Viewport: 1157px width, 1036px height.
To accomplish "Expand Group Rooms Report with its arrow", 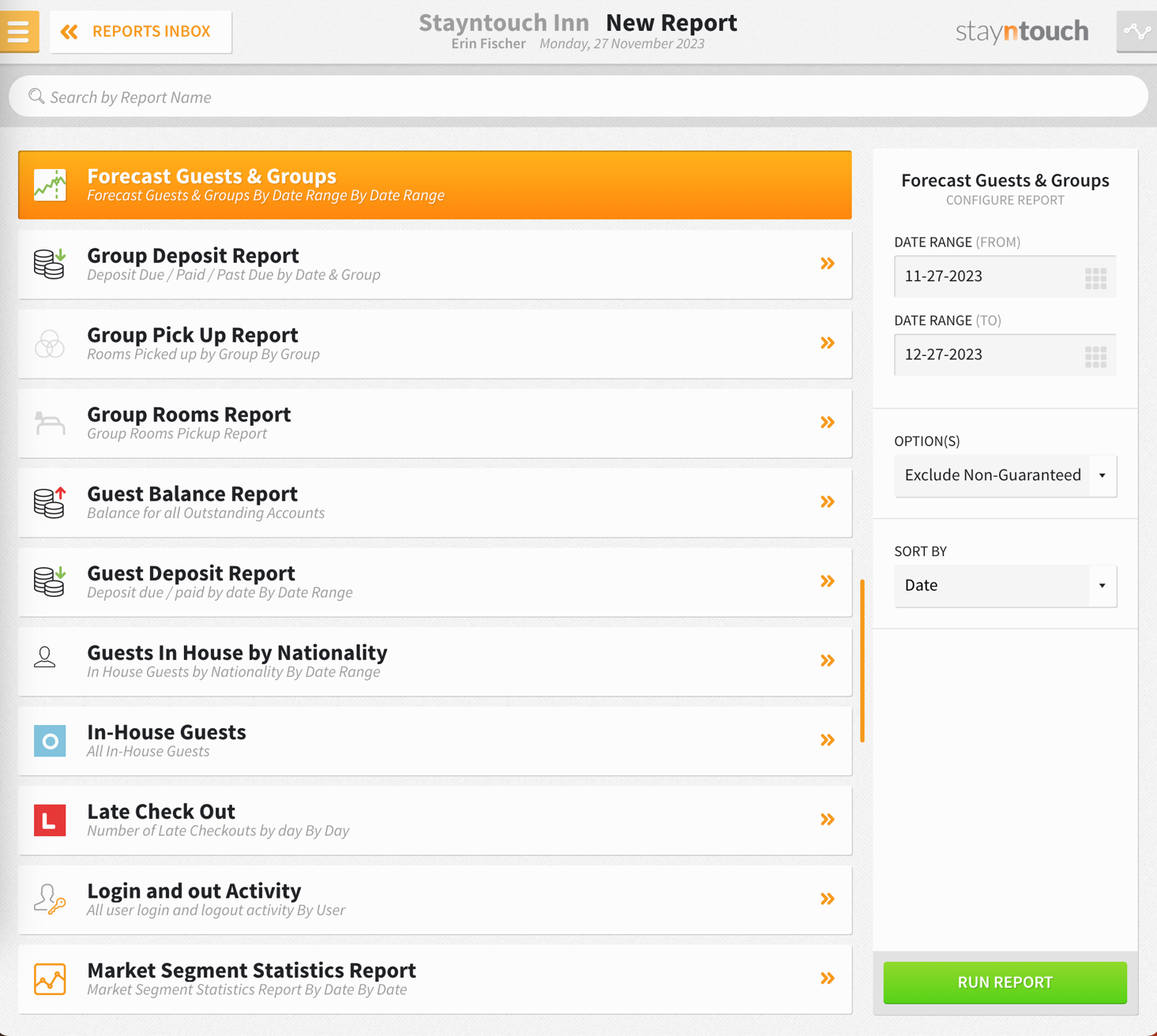I will (828, 422).
